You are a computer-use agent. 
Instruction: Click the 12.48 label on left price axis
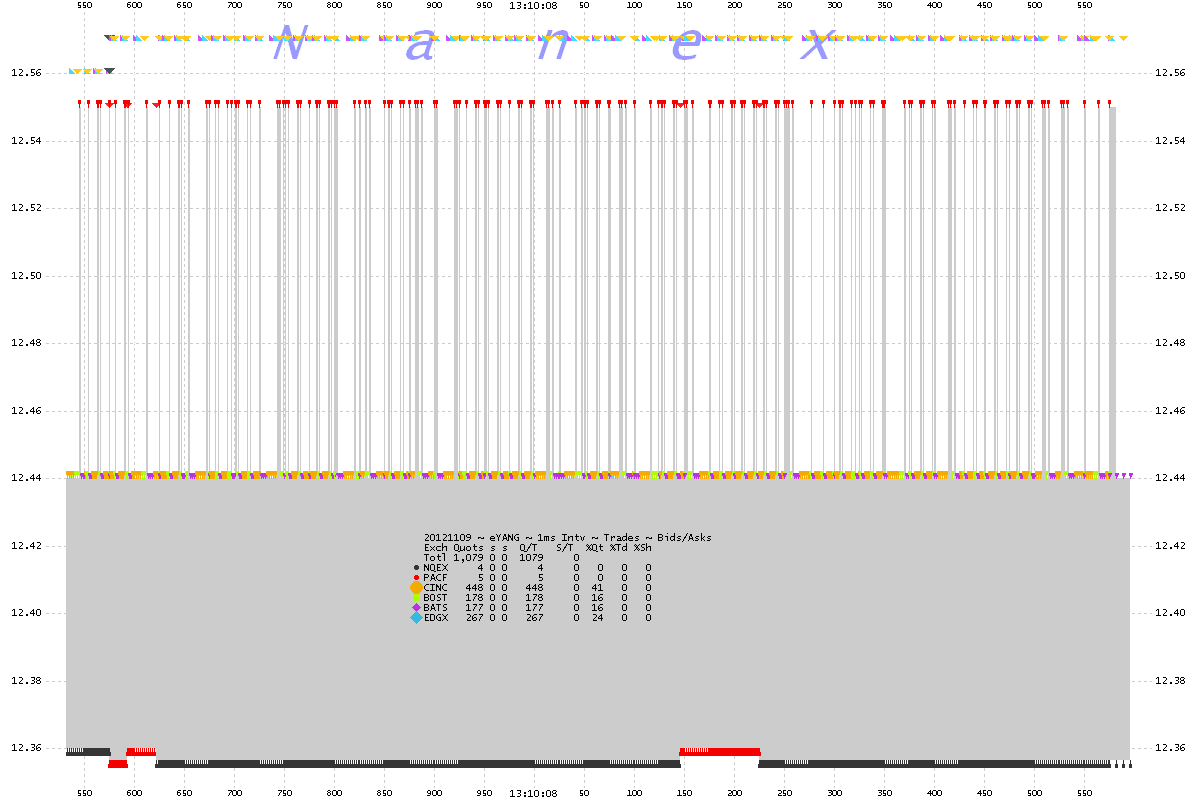(x=26, y=342)
